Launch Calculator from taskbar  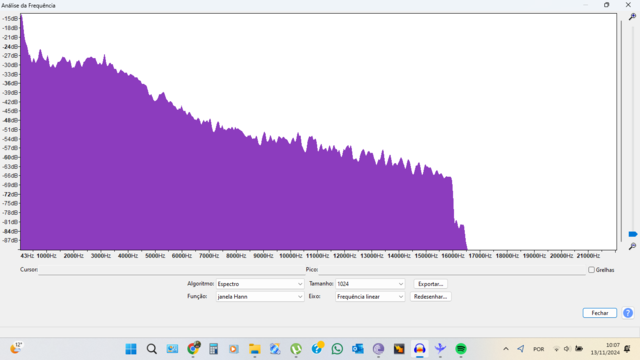coord(213,349)
